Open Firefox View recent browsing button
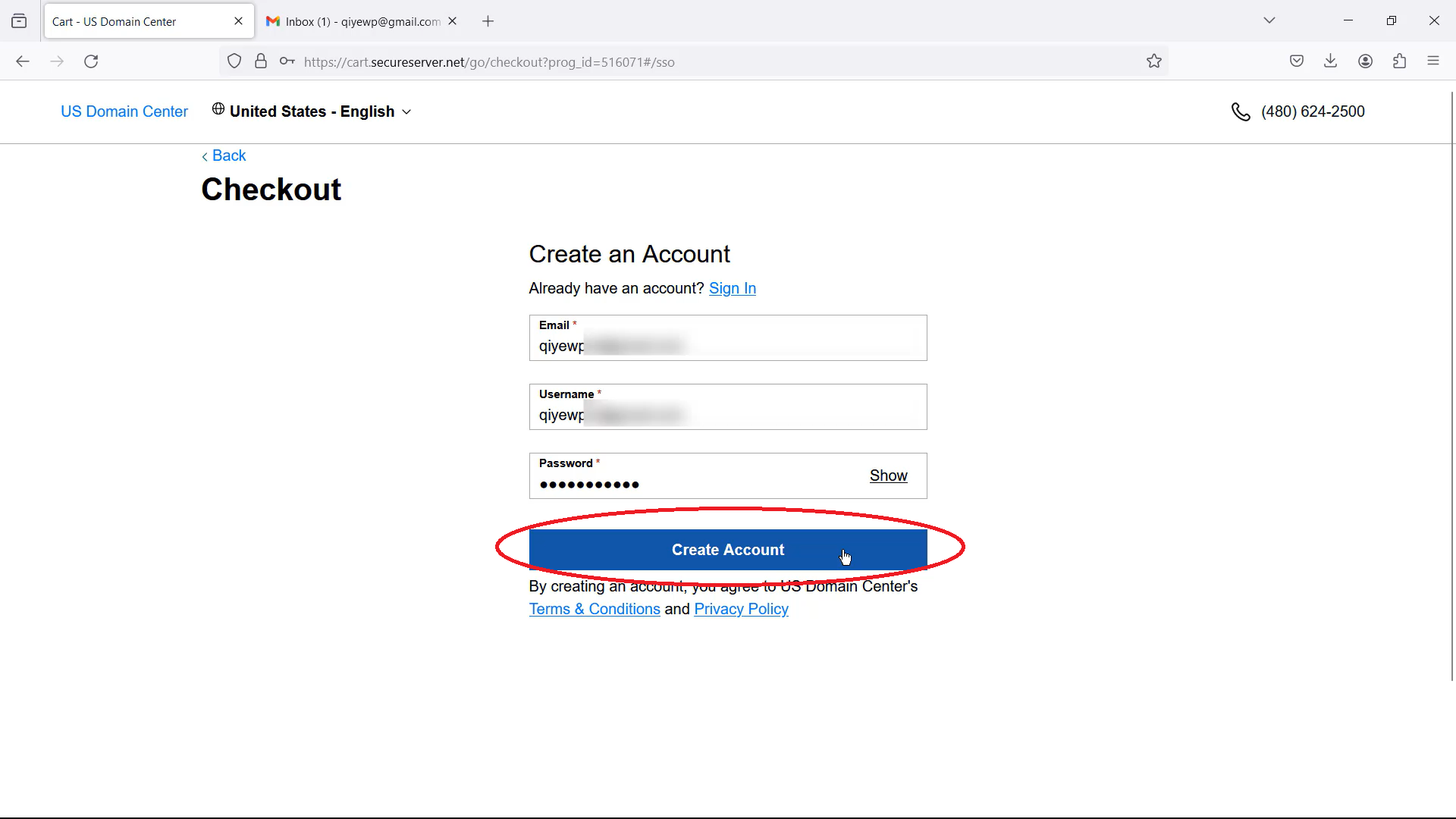The height and width of the screenshot is (819, 1456). click(19, 21)
